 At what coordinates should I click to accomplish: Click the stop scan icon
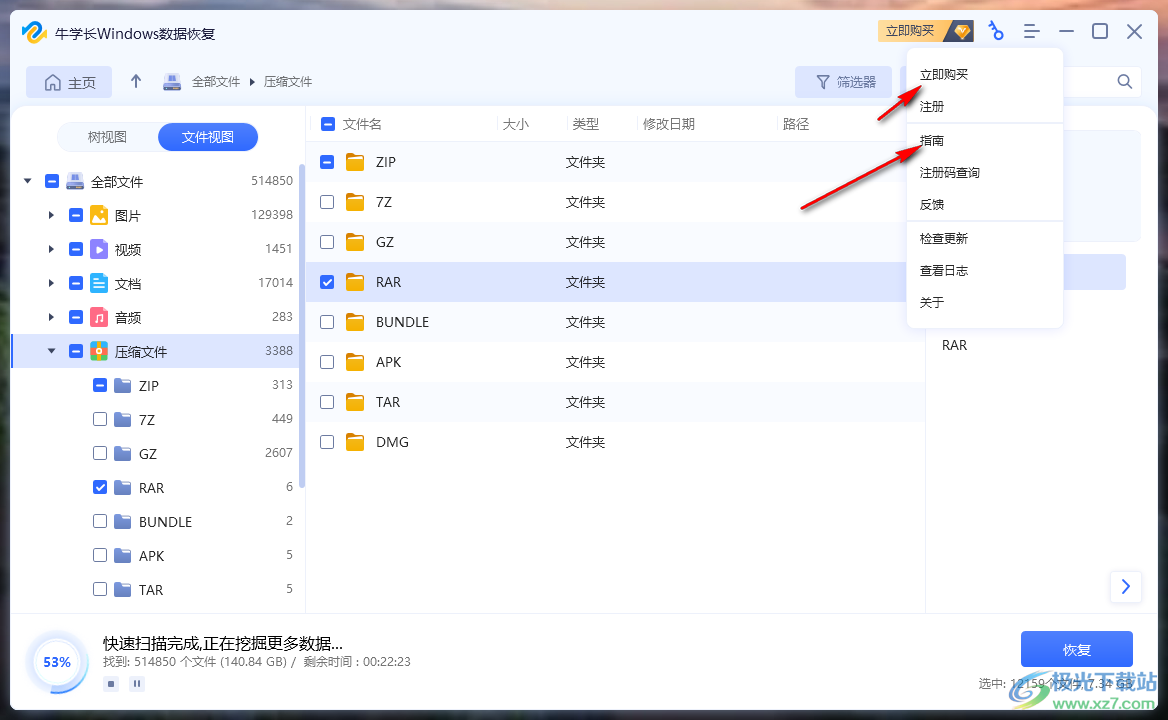pos(111,684)
